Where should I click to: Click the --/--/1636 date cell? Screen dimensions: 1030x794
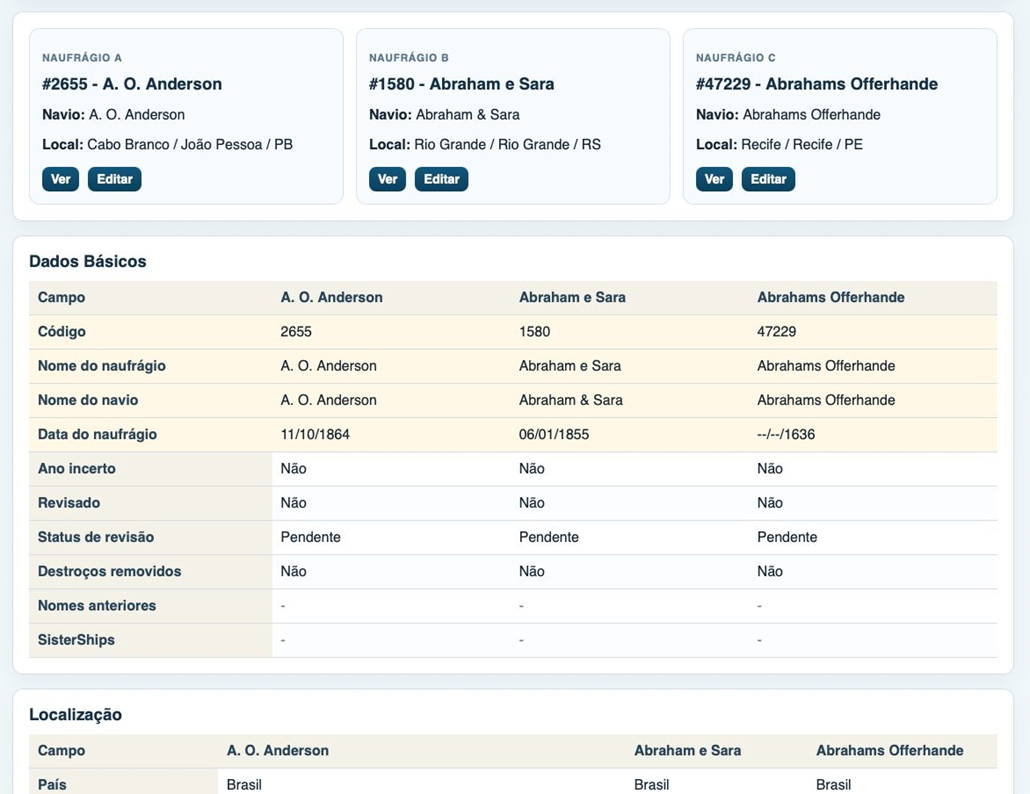pyautogui.click(x=873, y=434)
